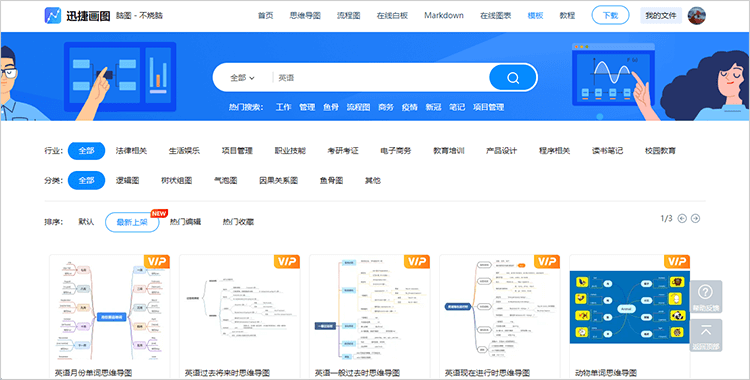Image resolution: width=750 pixels, height=380 pixels.
Task: Sort by 热门收藏
Action: 238,222
